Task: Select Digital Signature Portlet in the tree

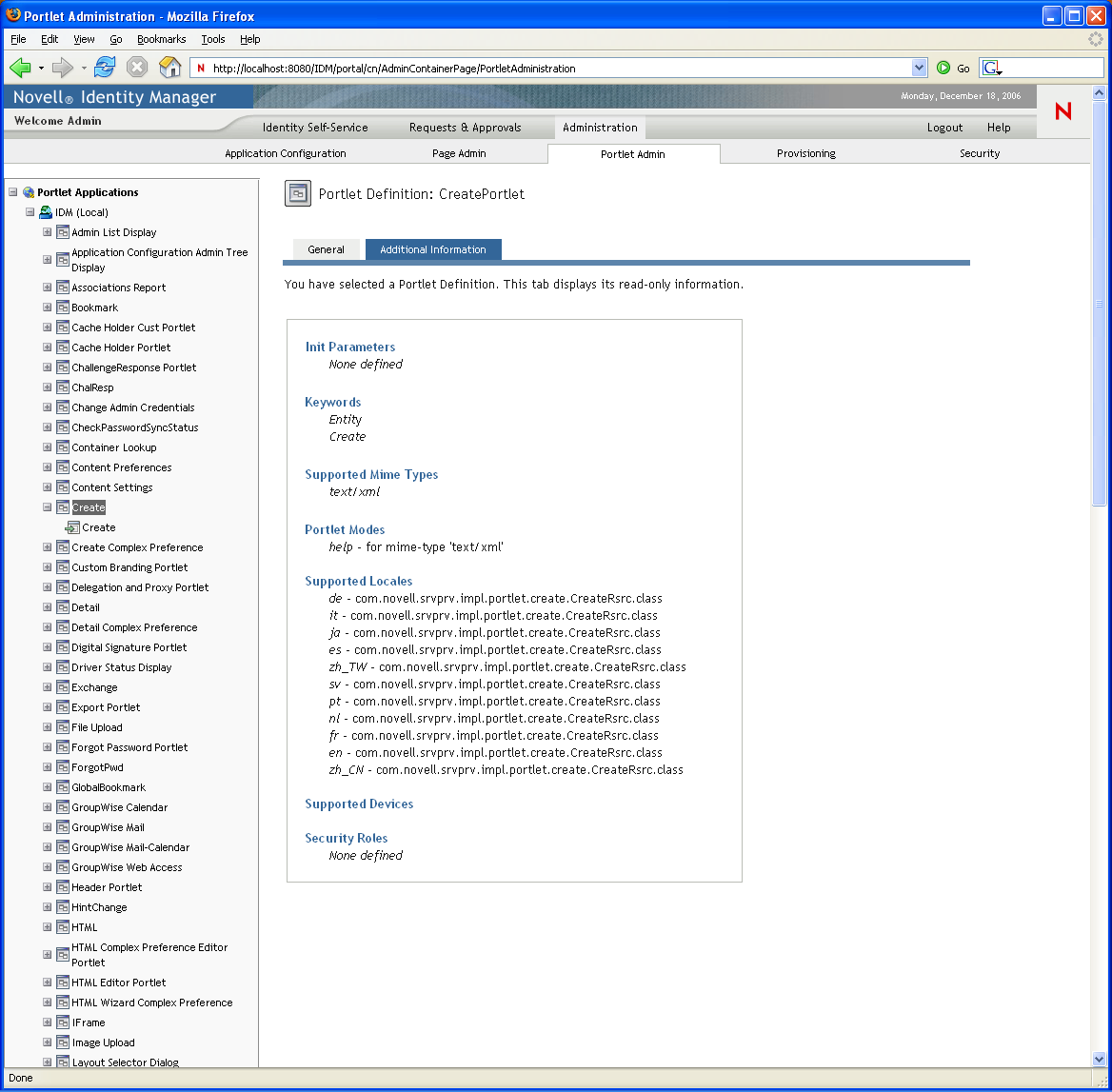Action: [x=129, y=647]
